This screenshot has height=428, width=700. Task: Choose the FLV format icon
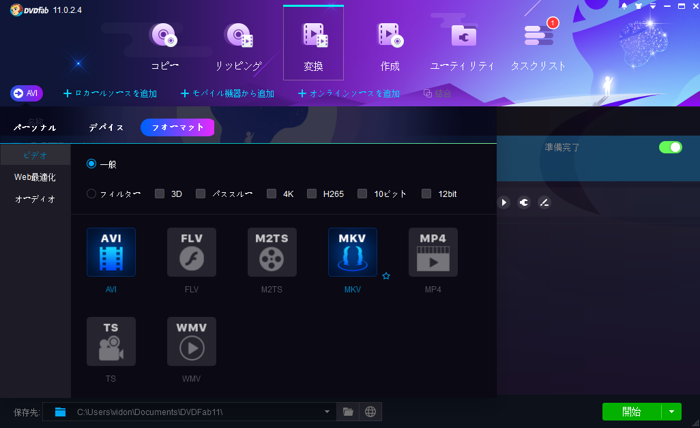tap(192, 252)
